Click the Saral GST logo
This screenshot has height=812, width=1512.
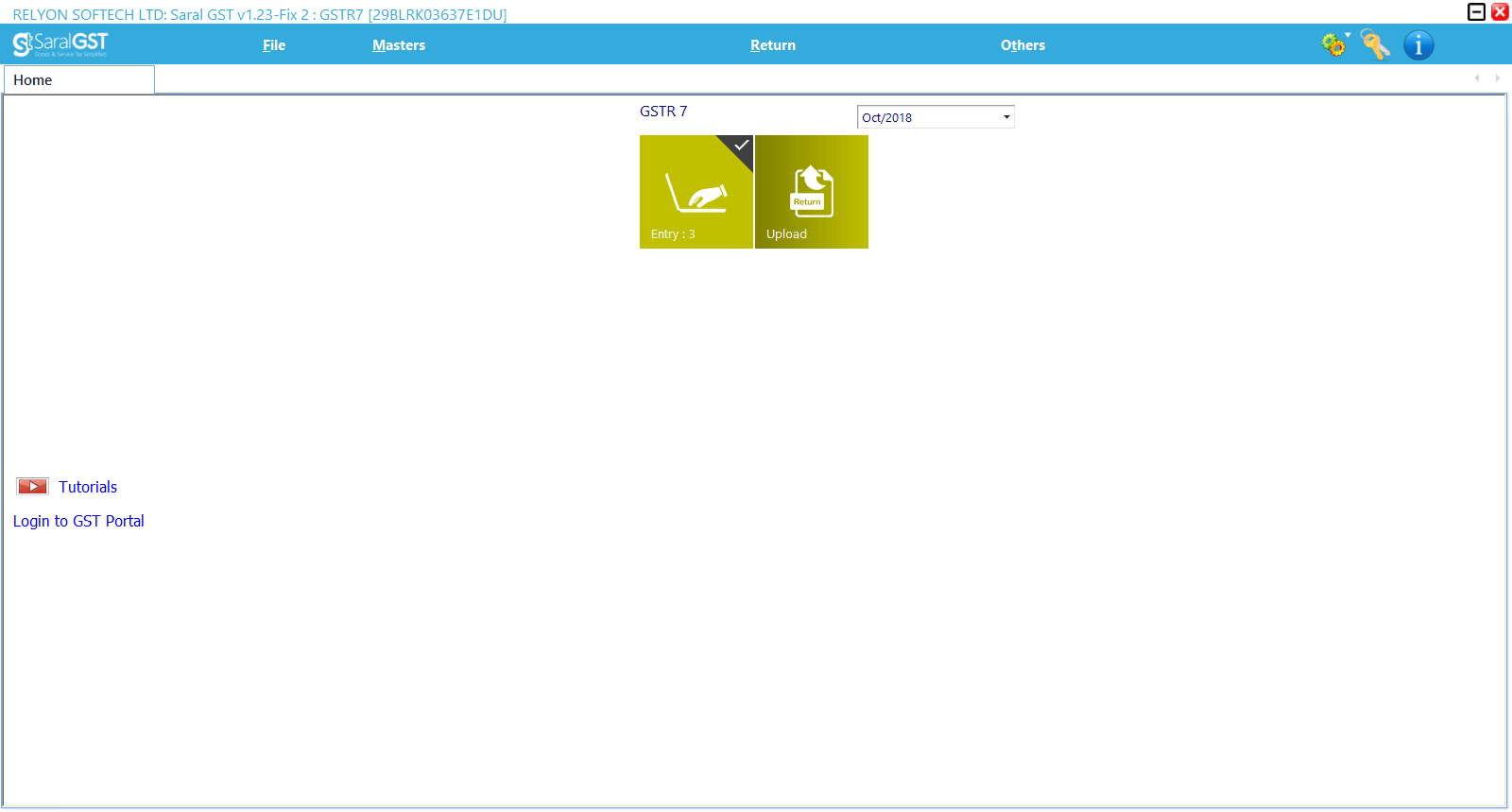pyautogui.click(x=60, y=44)
